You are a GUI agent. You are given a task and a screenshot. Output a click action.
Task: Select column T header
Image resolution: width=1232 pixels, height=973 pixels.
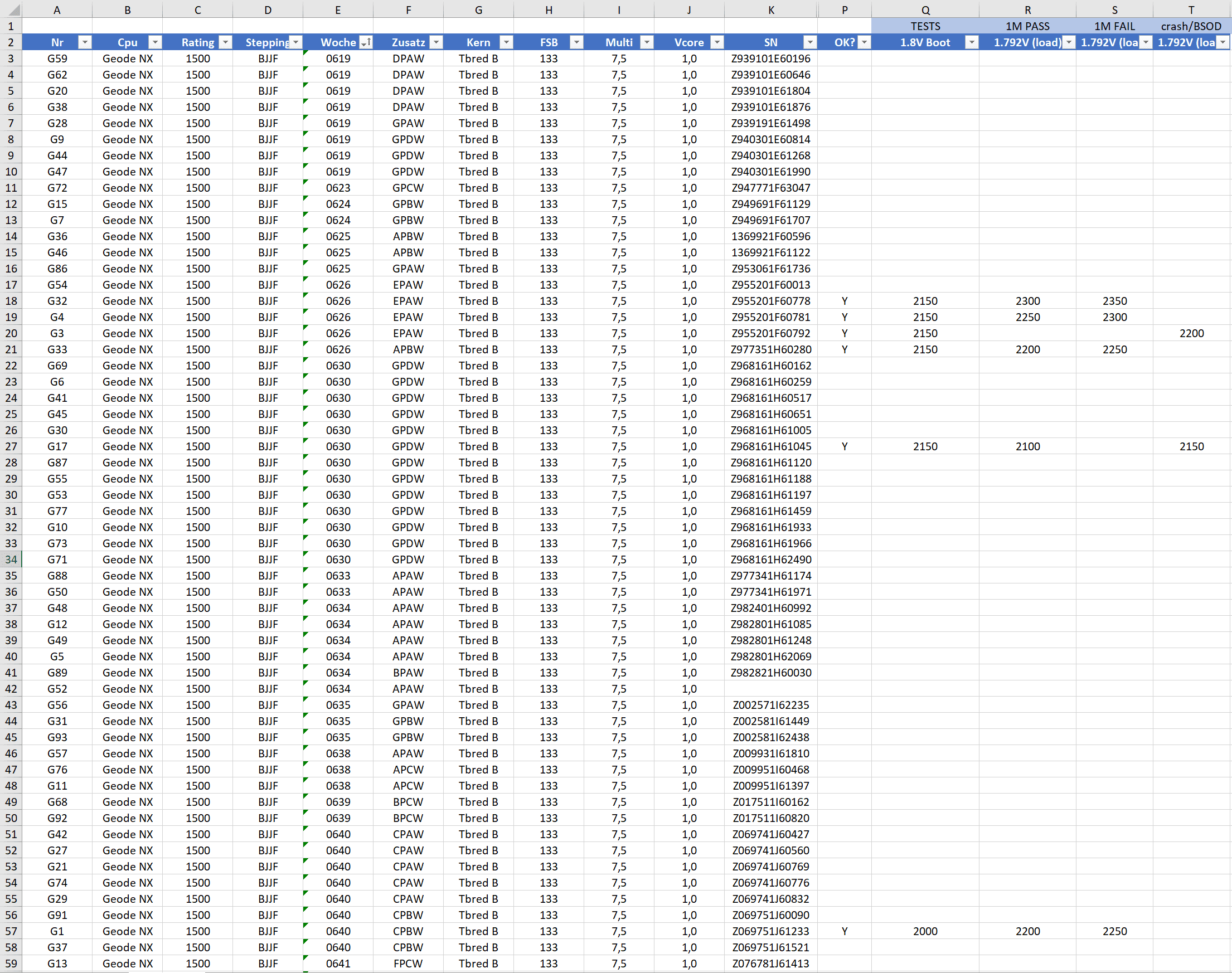pyautogui.click(x=1191, y=9)
